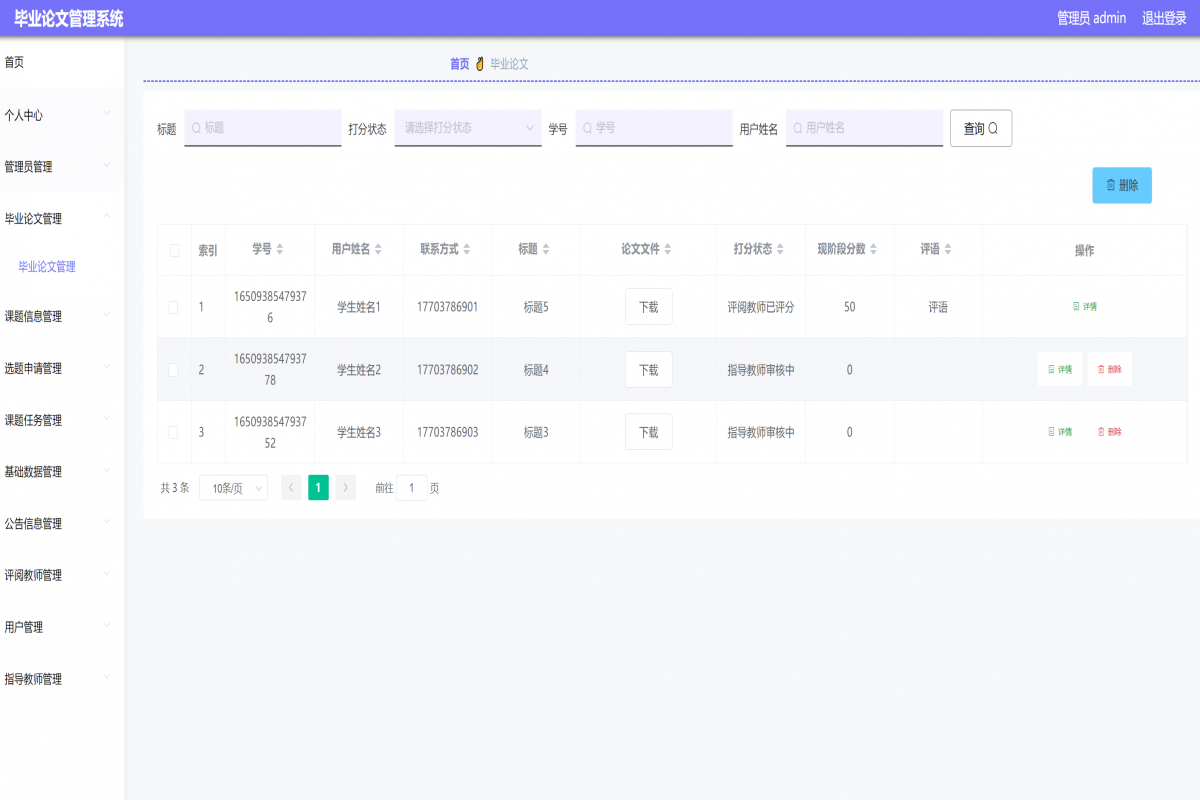Check the checkbox for row 1
The width and height of the screenshot is (1200, 800).
tap(174, 307)
